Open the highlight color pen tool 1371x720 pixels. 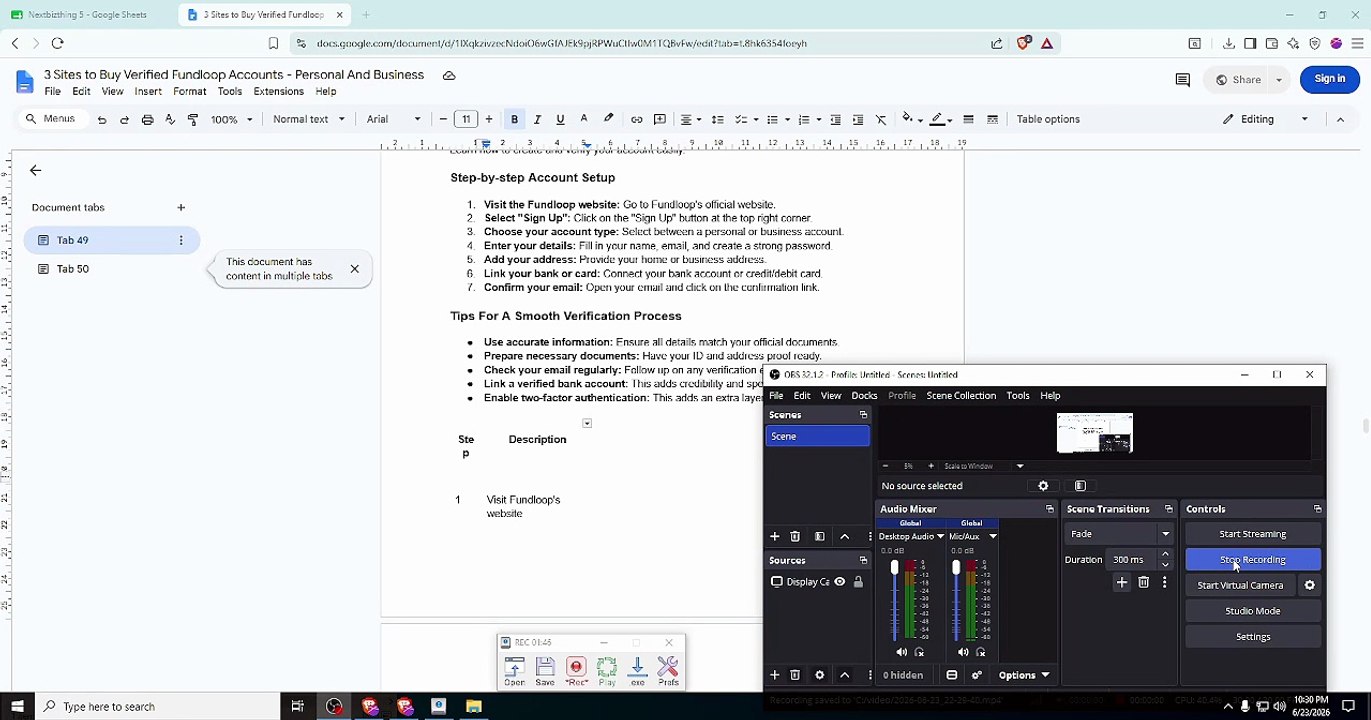[x=608, y=119]
